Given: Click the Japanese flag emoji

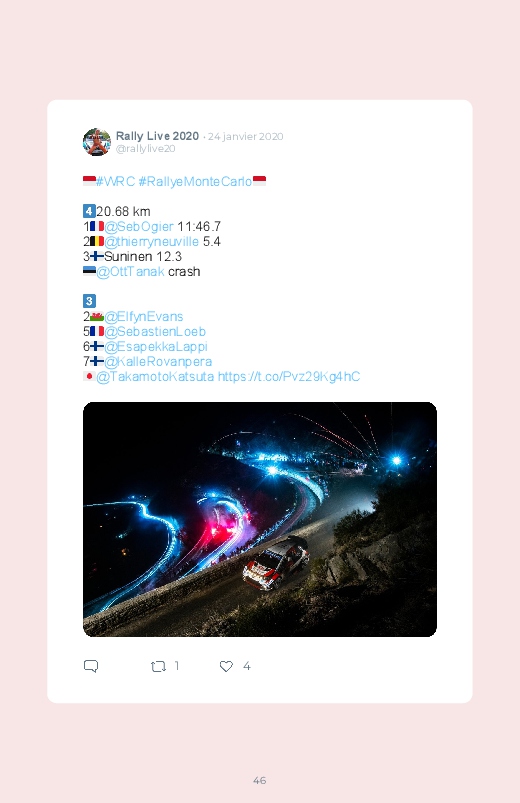Looking at the screenshot, I should click(89, 376).
